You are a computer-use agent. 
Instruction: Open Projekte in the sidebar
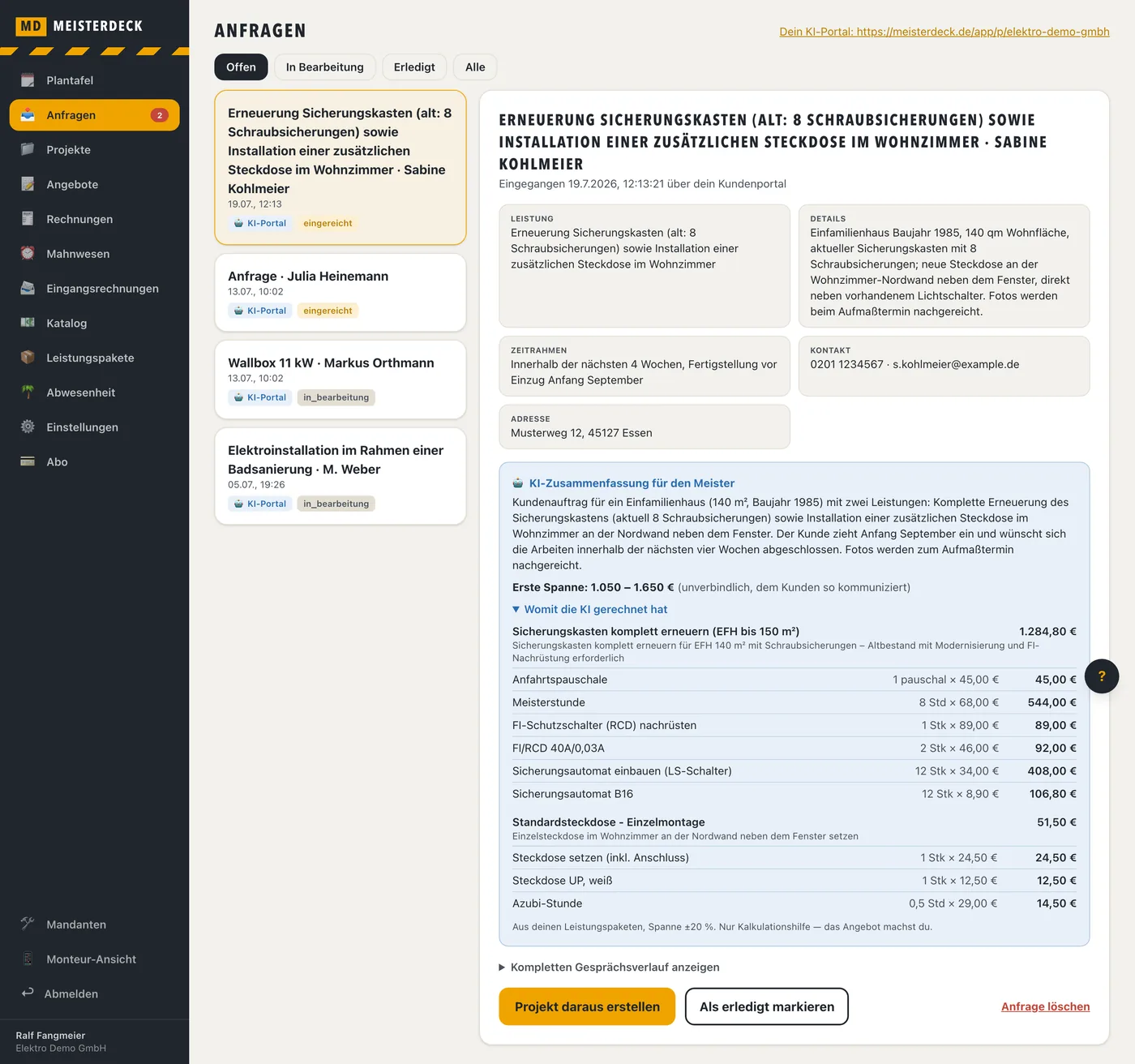[x=94, y=149]
